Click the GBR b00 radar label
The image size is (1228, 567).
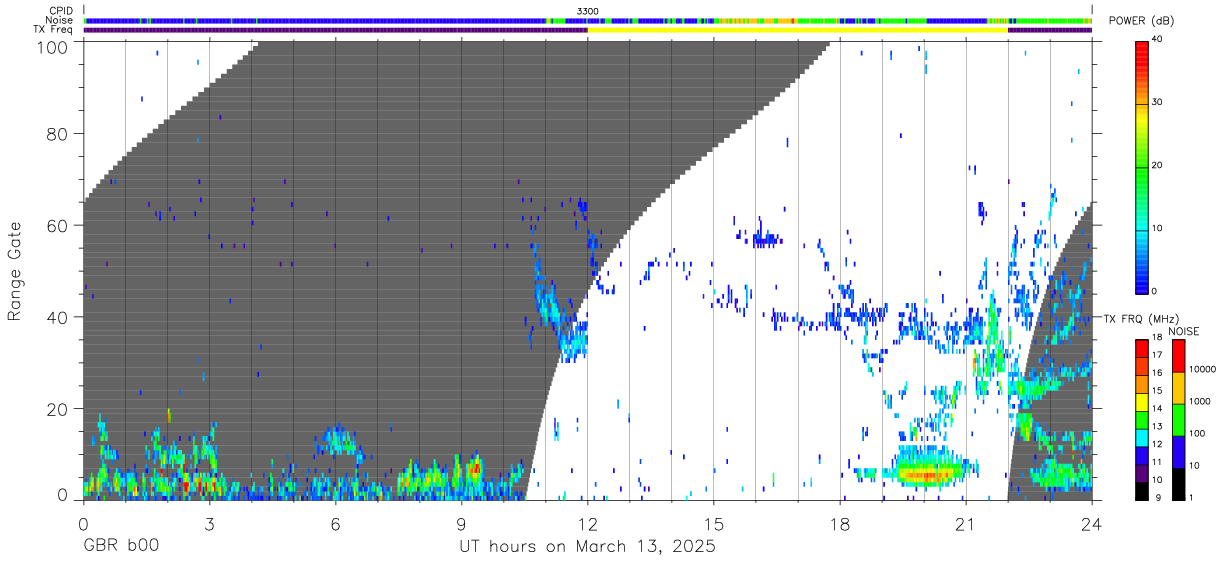pos(120,547)
